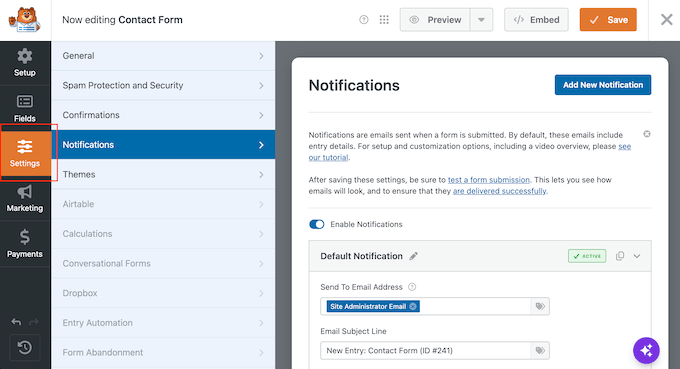Edit the Default Notification name pencil
680x369 pixels.
(414, 256)
